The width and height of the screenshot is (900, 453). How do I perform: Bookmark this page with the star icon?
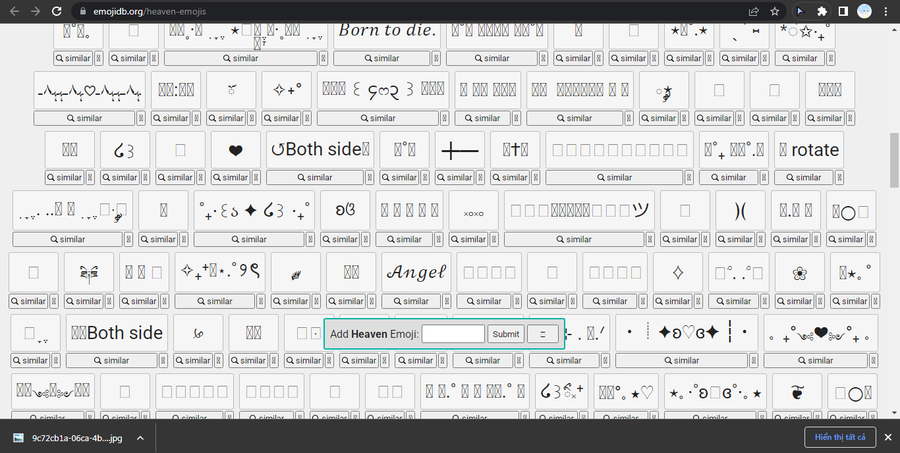click(x=774, y=11)
